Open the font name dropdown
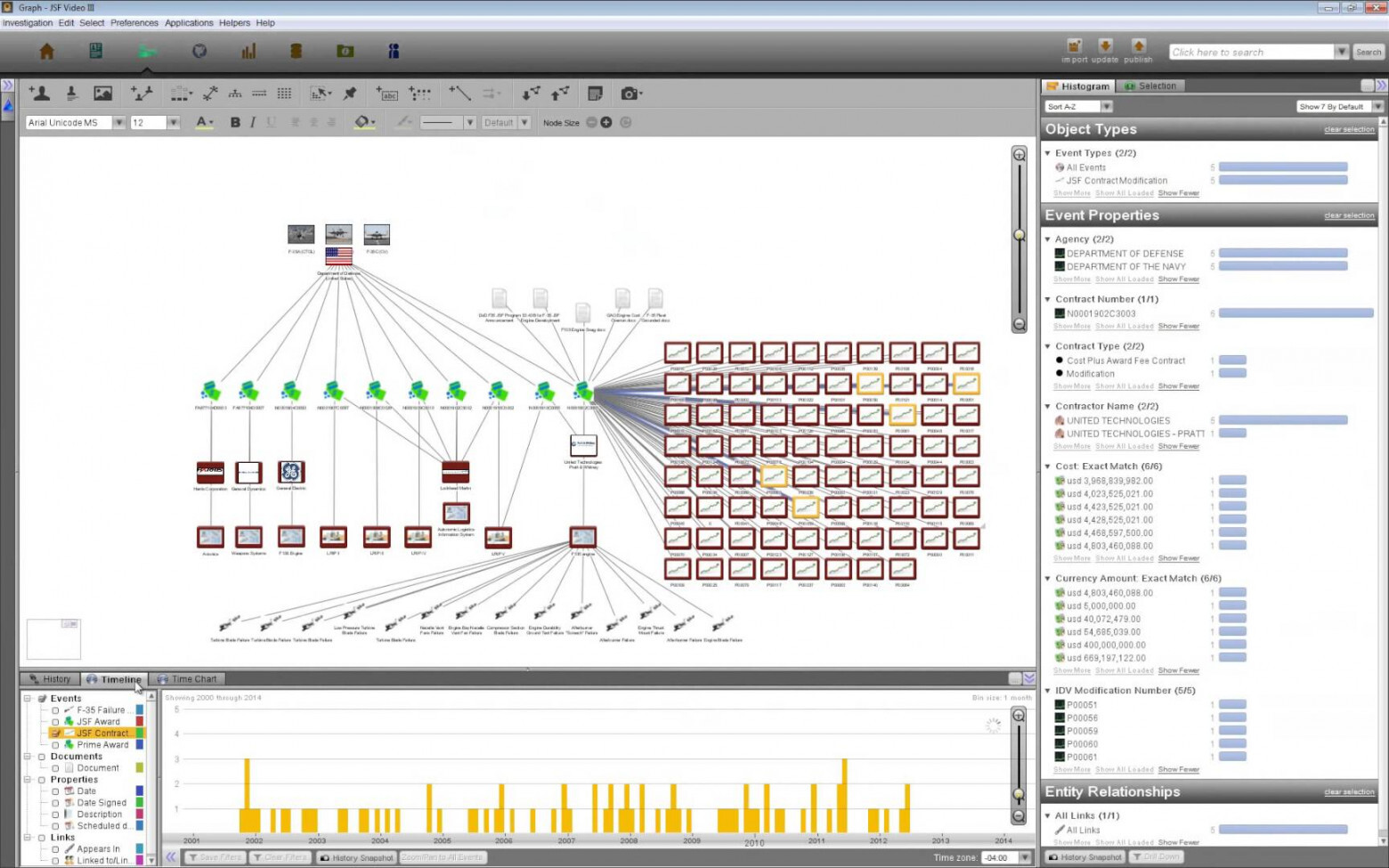 point(118,123)
